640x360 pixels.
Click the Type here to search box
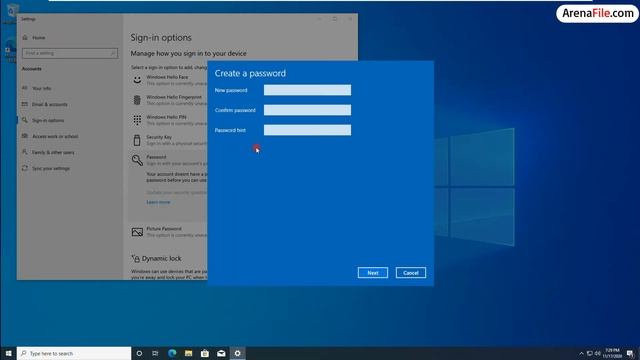click(x=74, y=353)
